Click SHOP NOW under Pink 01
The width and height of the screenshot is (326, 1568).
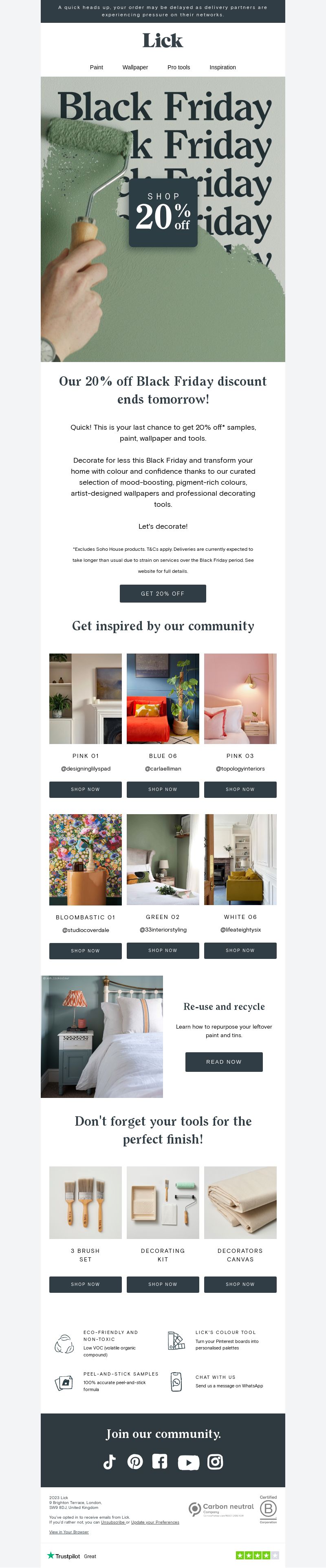85,789
